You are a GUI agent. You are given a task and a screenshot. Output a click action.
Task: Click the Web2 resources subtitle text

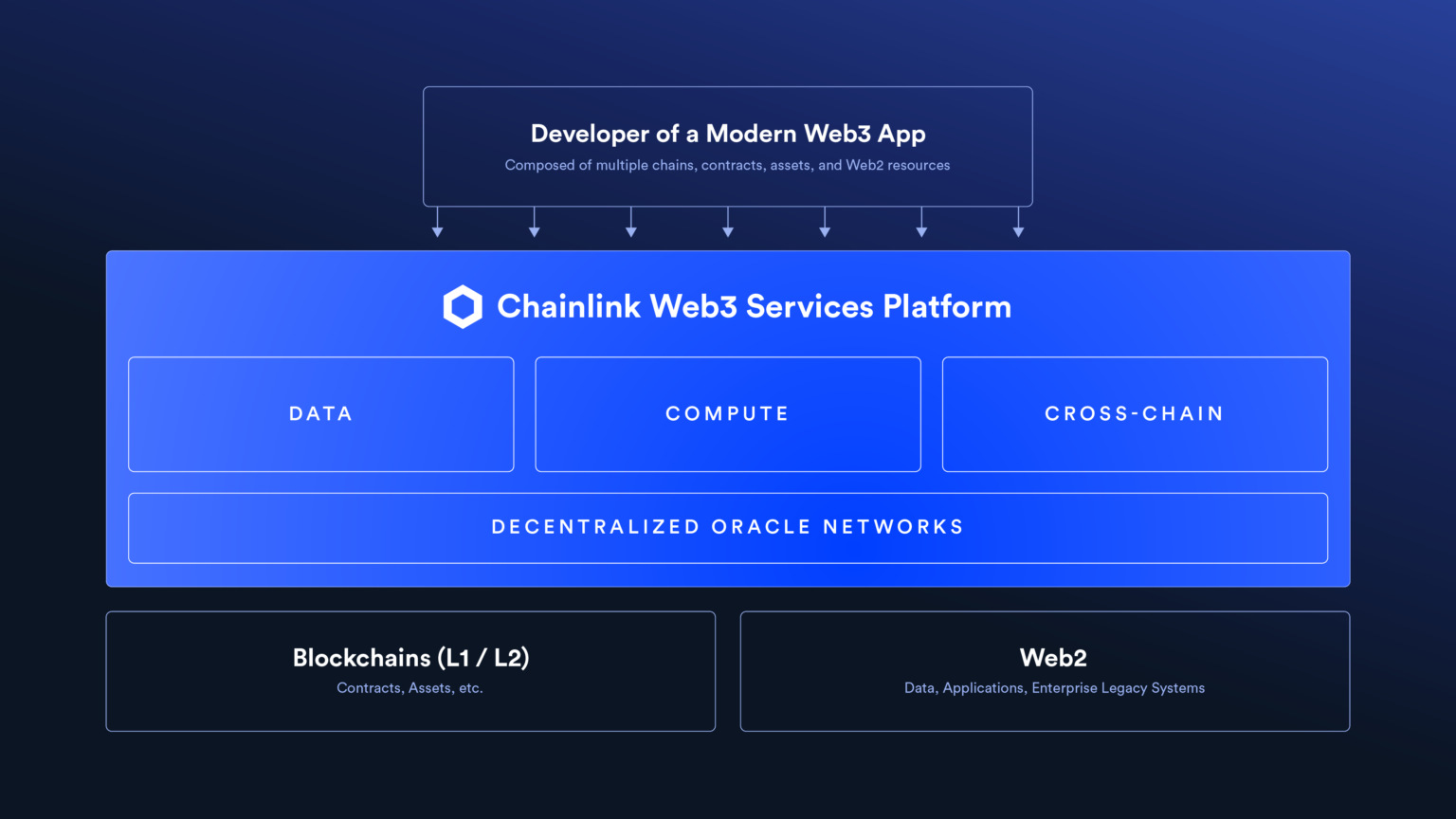coord(726,165)
